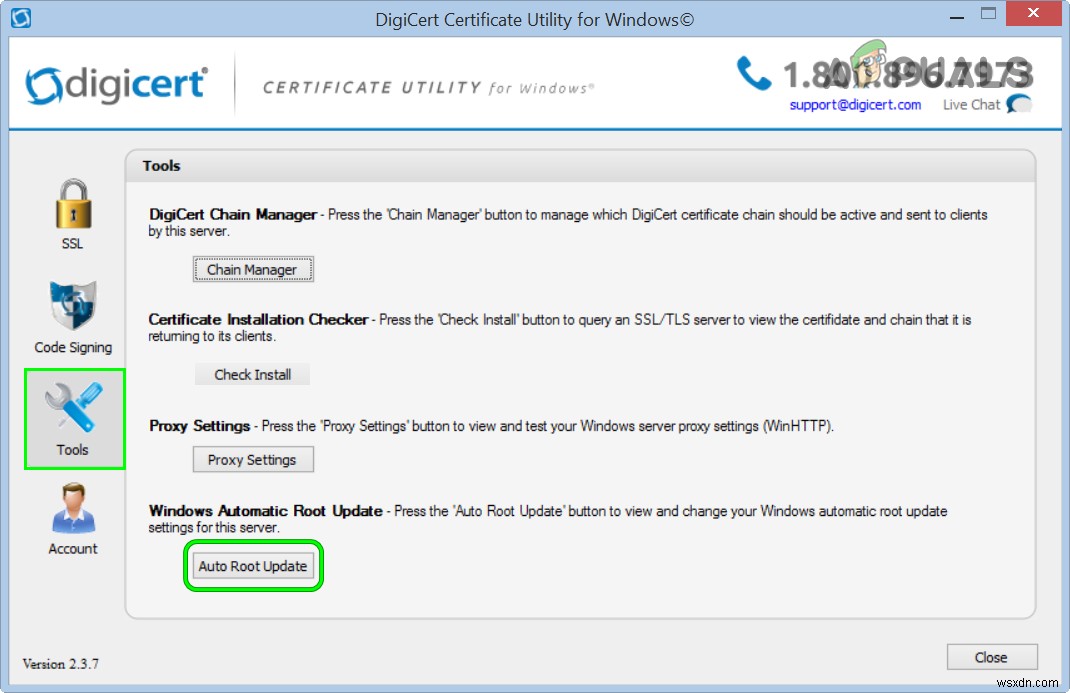Viewport: 1070px width, 693px height.
Task: Click the Check Install button
Action: tap(252, 374)
